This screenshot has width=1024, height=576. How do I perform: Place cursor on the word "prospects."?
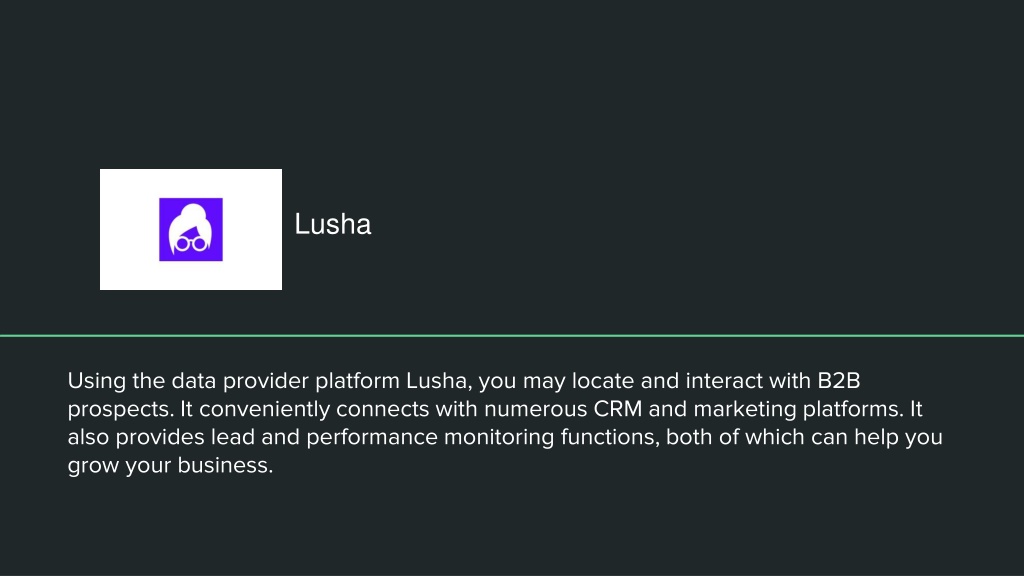tap(121, 409)
